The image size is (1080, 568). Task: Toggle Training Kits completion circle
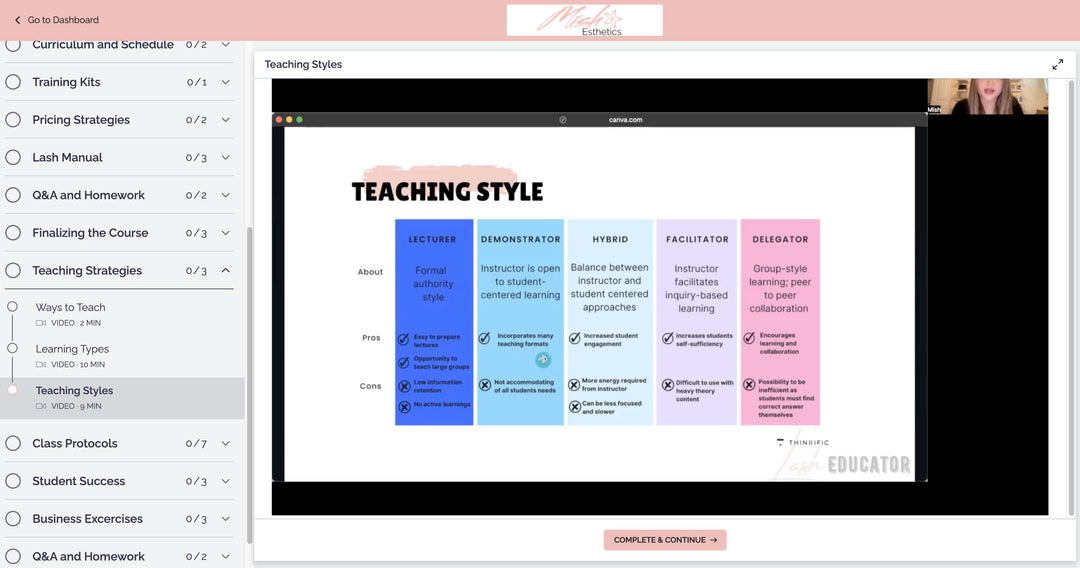tap(13, 82)
